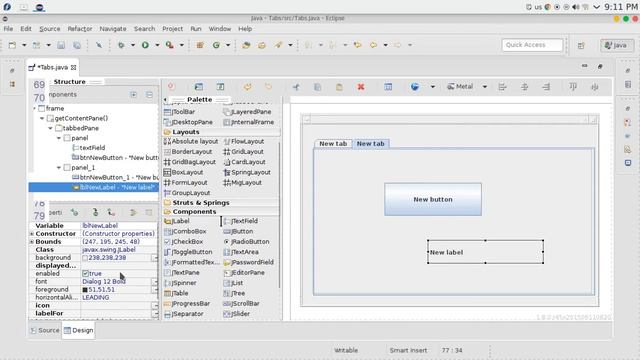
Task: Click the Quick Access search field
Action: pyautogui.click(x=532, y=45)
